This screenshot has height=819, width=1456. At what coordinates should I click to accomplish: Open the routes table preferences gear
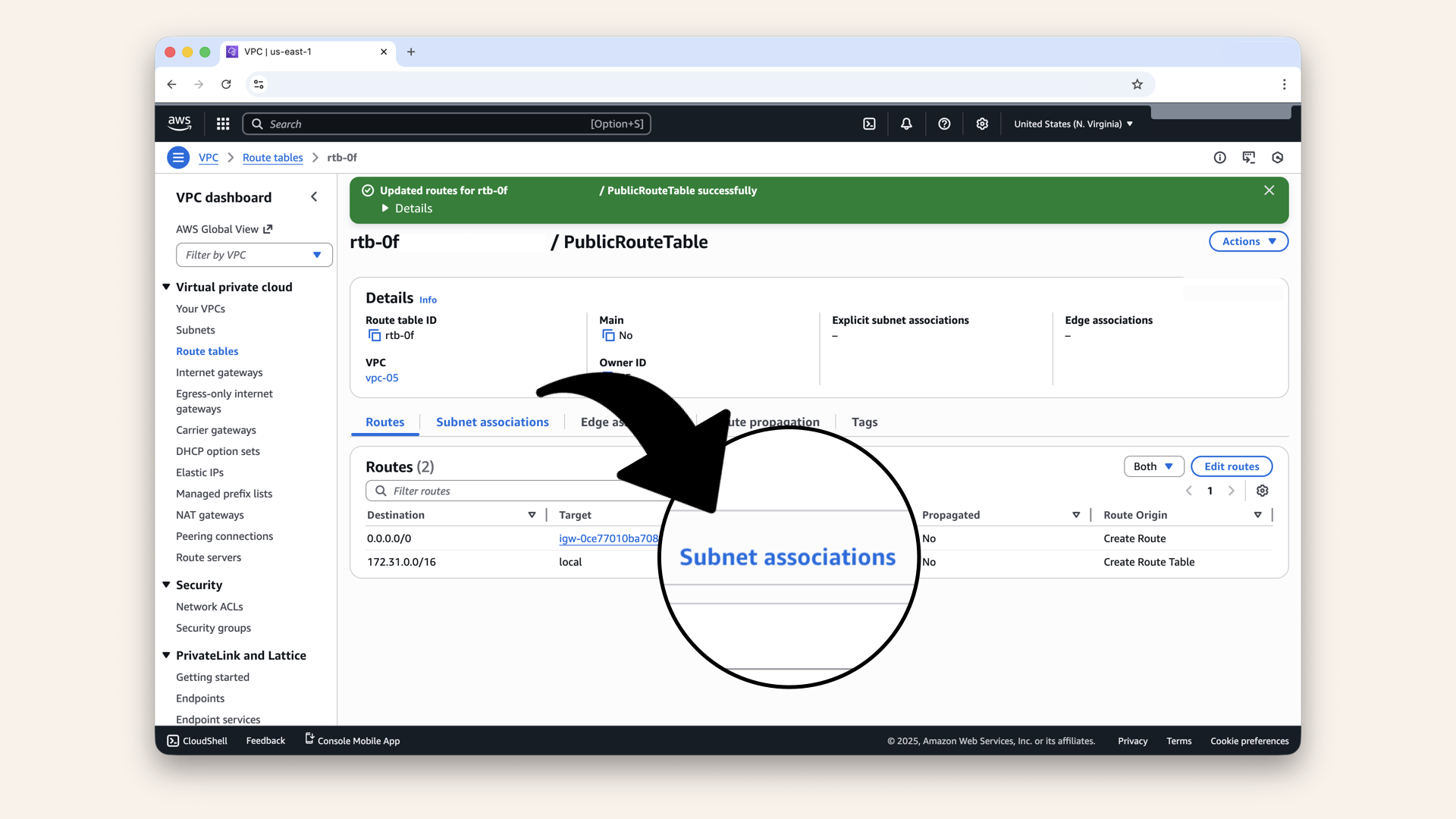tap(1262, 491)
